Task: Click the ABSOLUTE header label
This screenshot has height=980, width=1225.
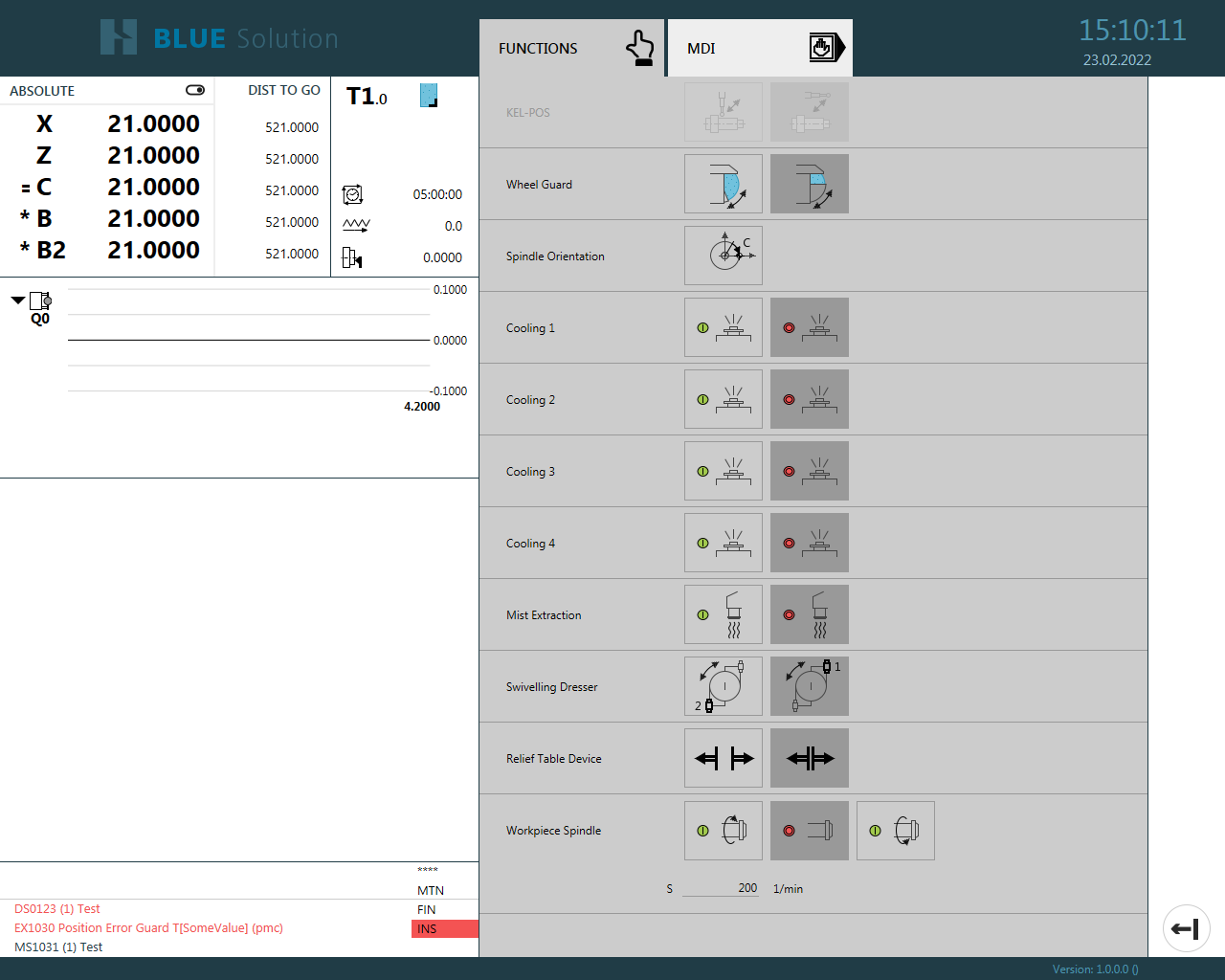Action: 42,91
